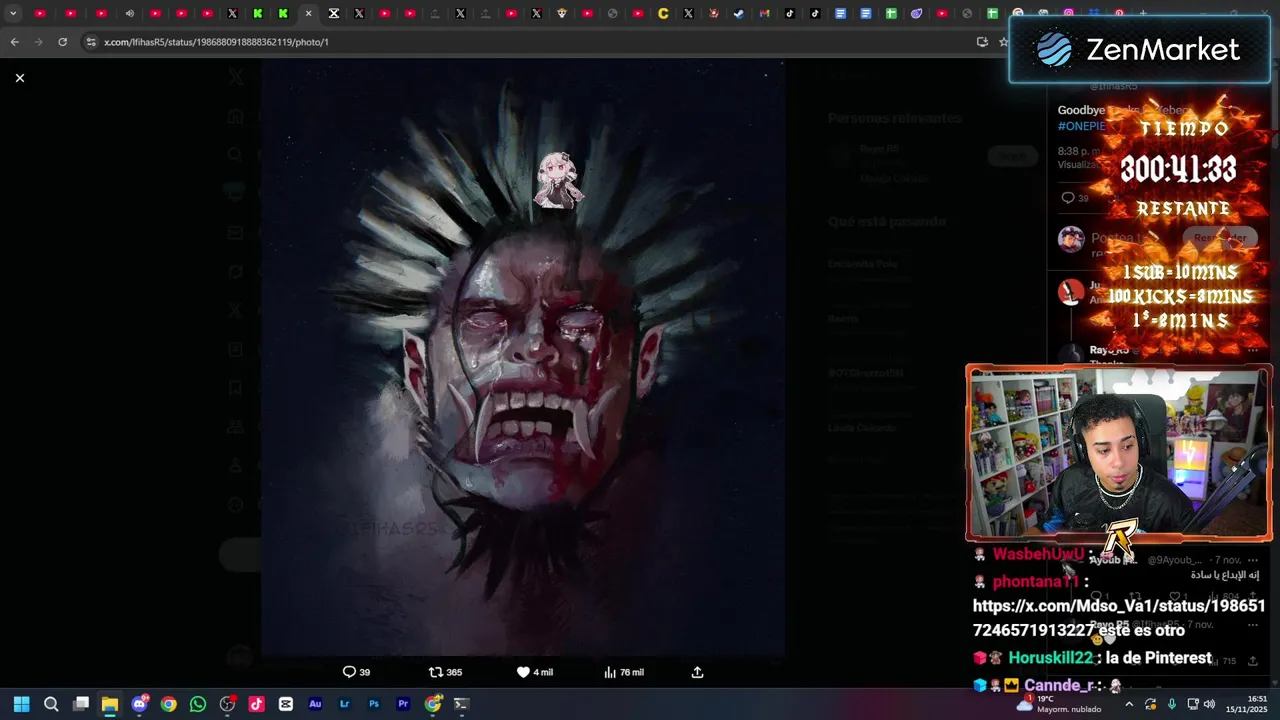
Task: Open Discord from the taskbar
Action: point(139,704)
